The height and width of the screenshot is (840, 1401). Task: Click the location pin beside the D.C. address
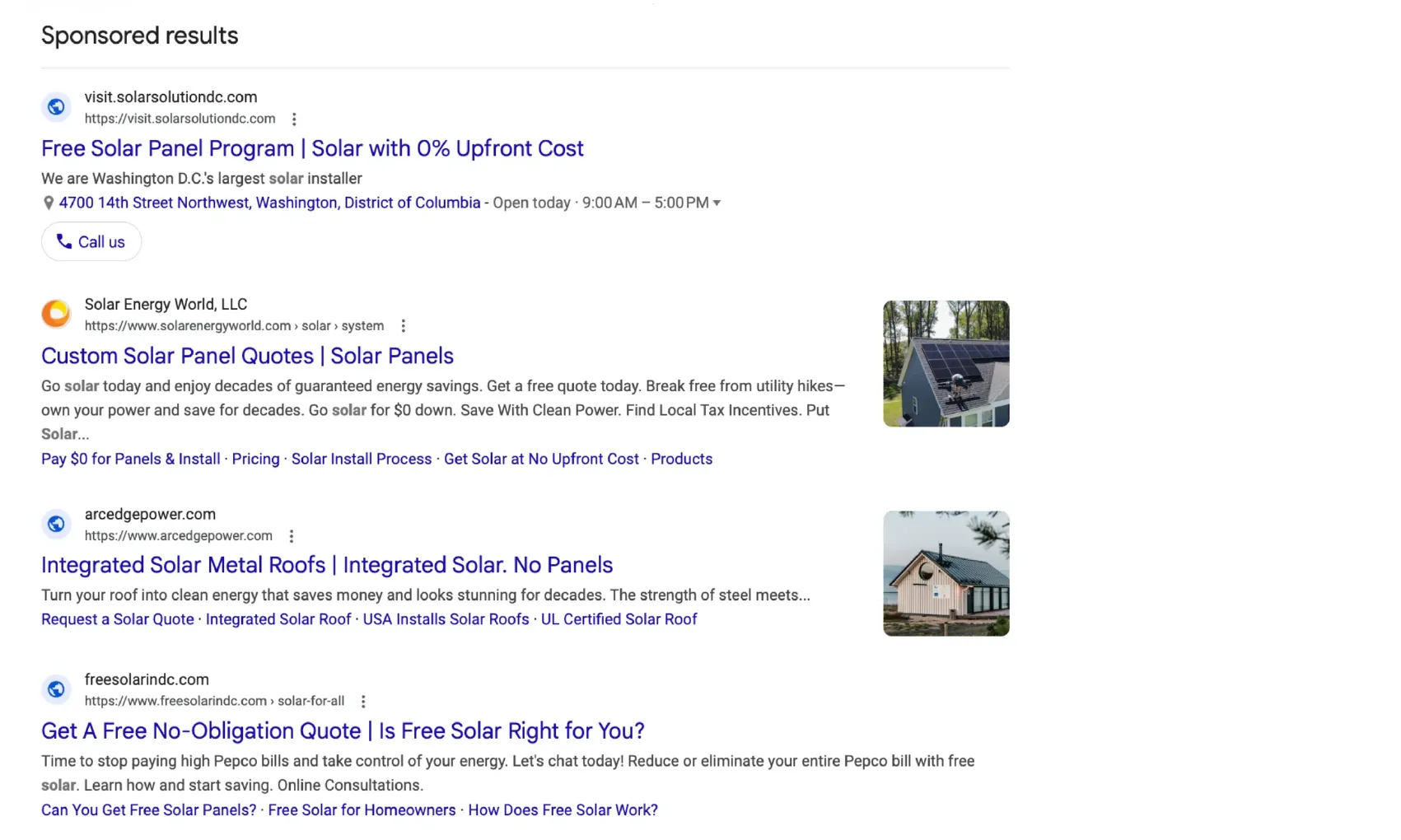(49, 203)
